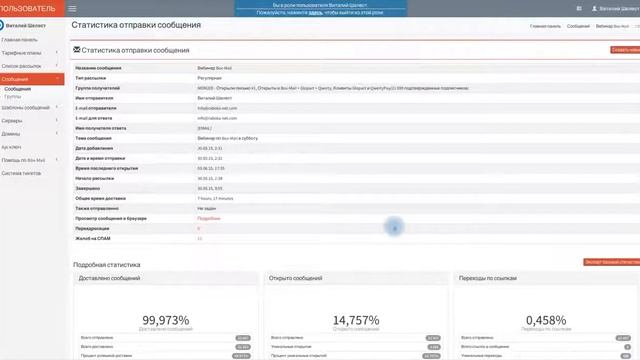Expand Помощь по Box-Mail submenu arrow

[57, 160]
